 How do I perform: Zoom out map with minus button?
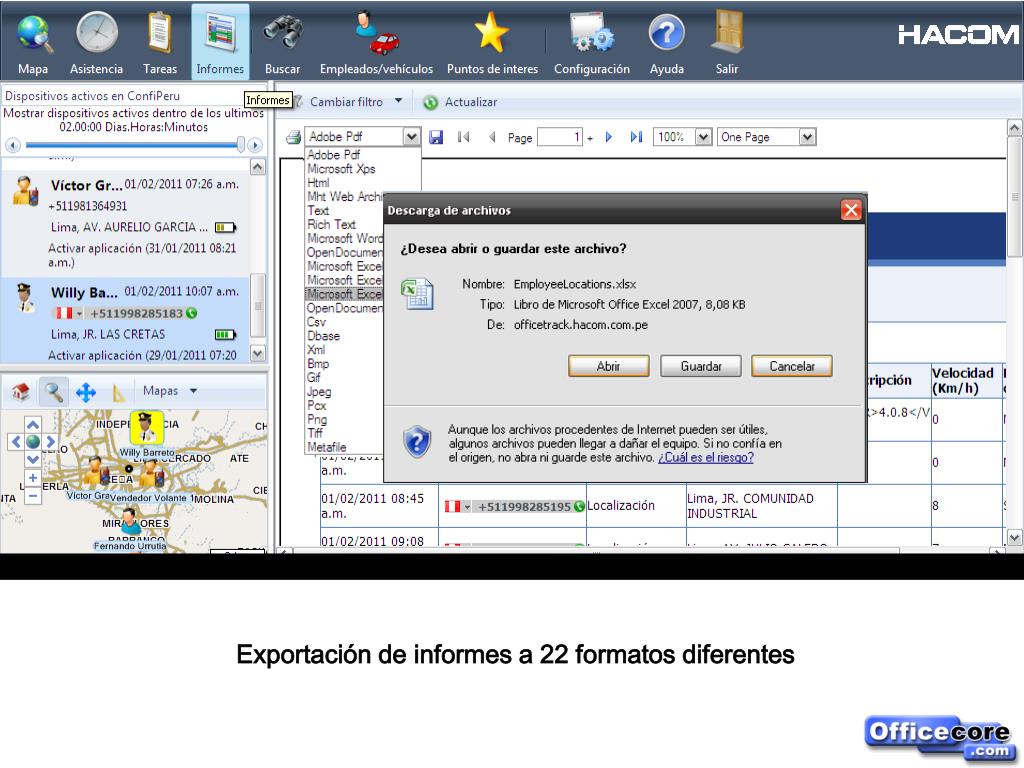(33, 496)
